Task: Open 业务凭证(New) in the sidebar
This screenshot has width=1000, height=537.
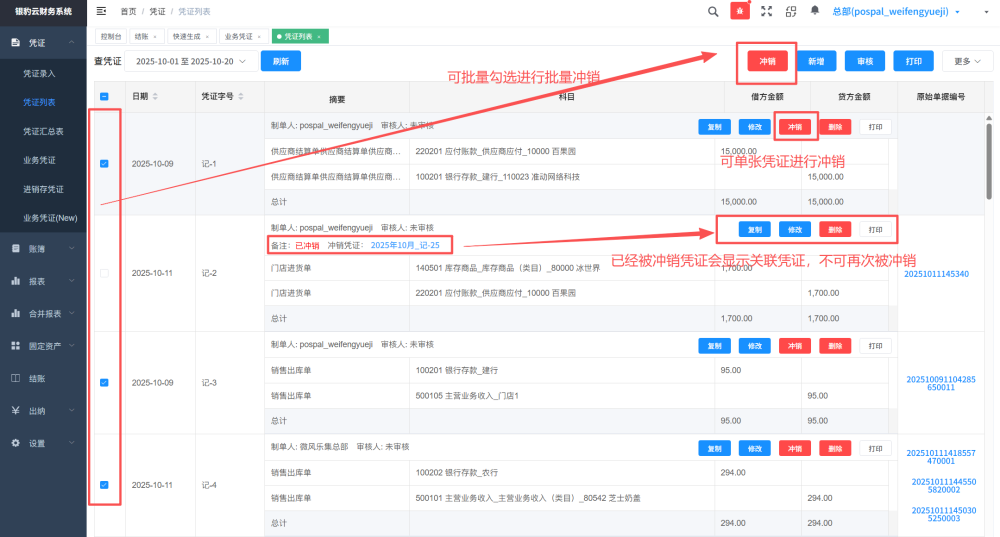Action: coord(50,218)
